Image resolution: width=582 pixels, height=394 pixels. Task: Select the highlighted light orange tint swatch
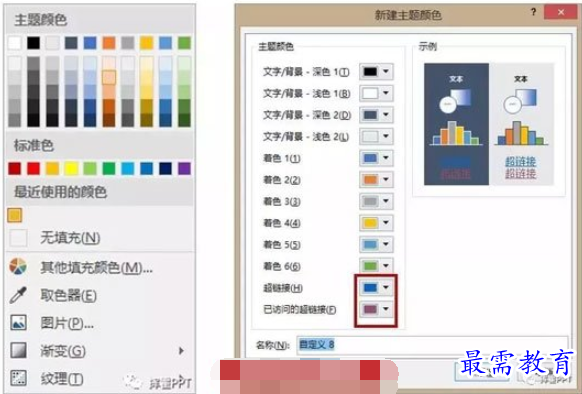click(109, 77)
